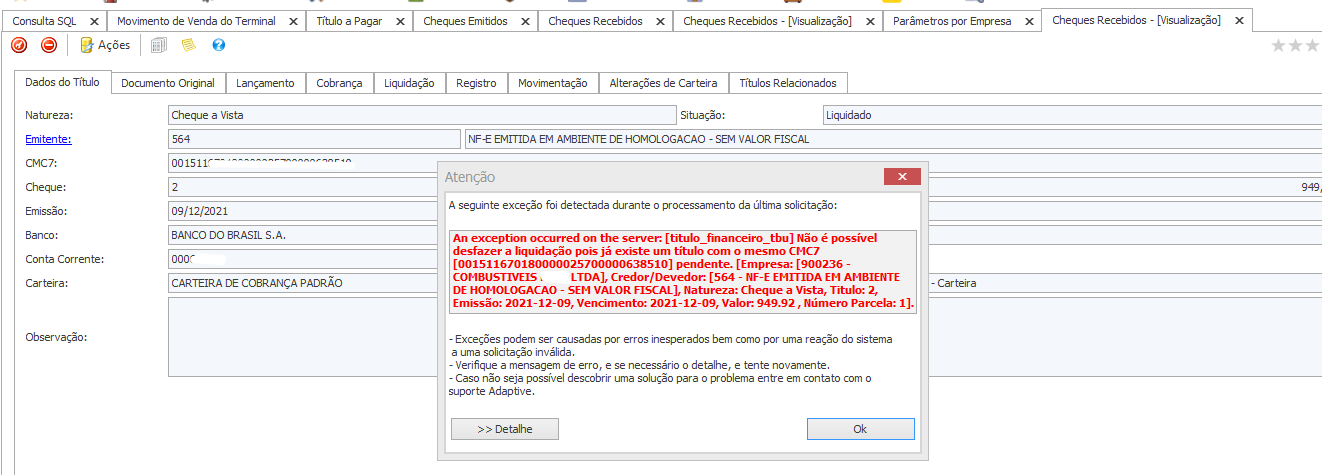Click the Carteira field CARTEIRA DE COBRANÇA PADRÃO
Image resolution: width=1322 pixels, height=475 pixels.
tap(301, 283)
